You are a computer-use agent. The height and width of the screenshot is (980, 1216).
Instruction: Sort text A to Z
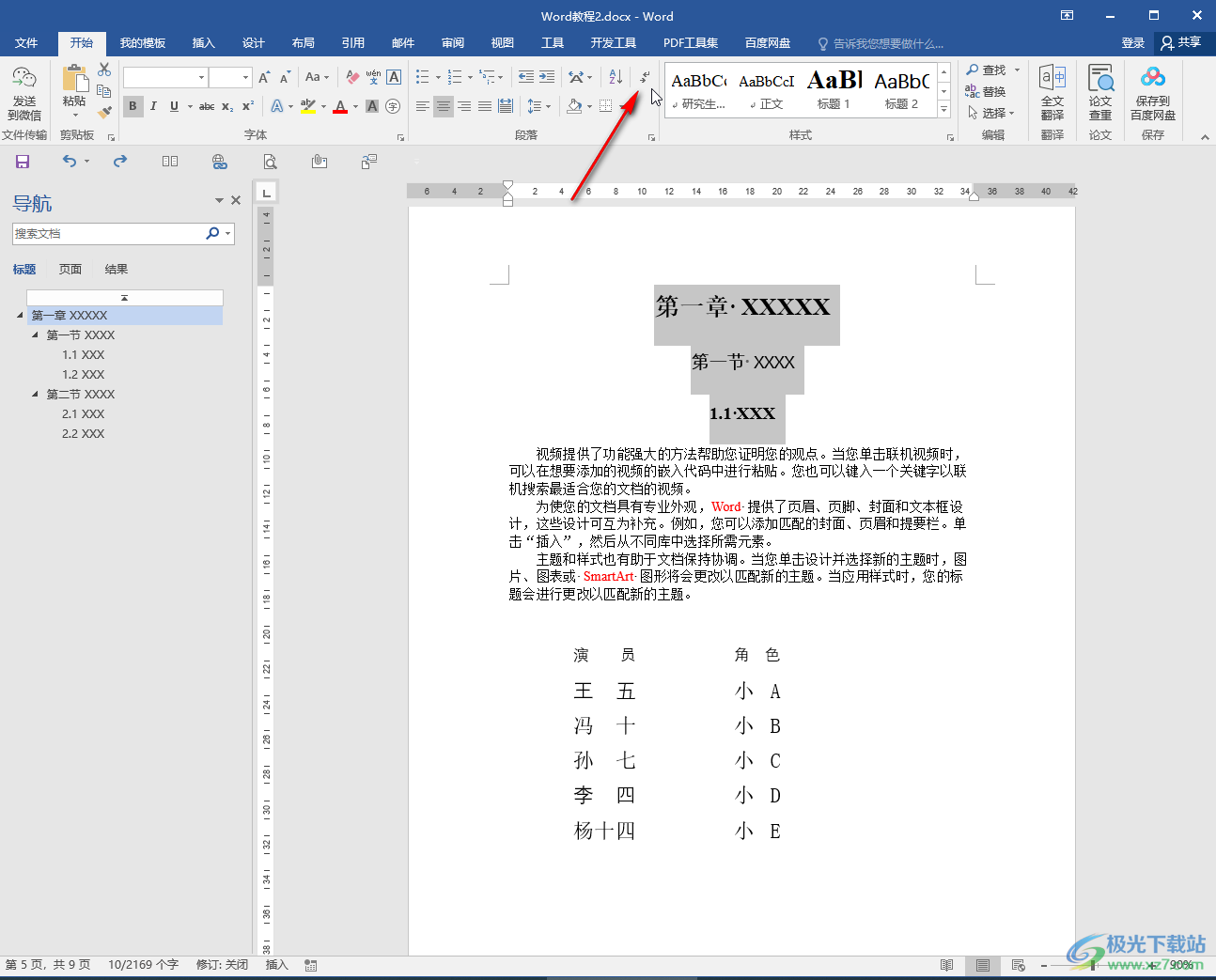[x=616, y=77]
